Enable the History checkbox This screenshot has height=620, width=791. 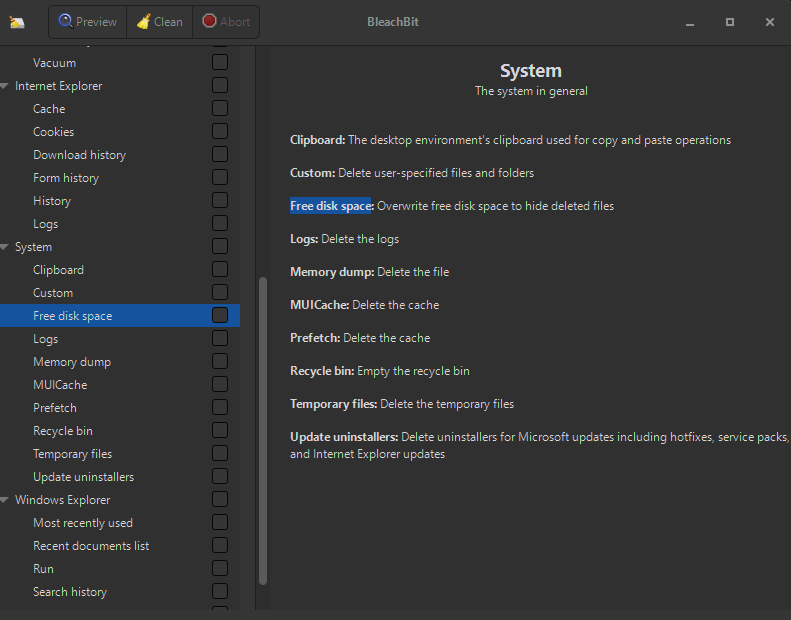(x=220, y=200)
